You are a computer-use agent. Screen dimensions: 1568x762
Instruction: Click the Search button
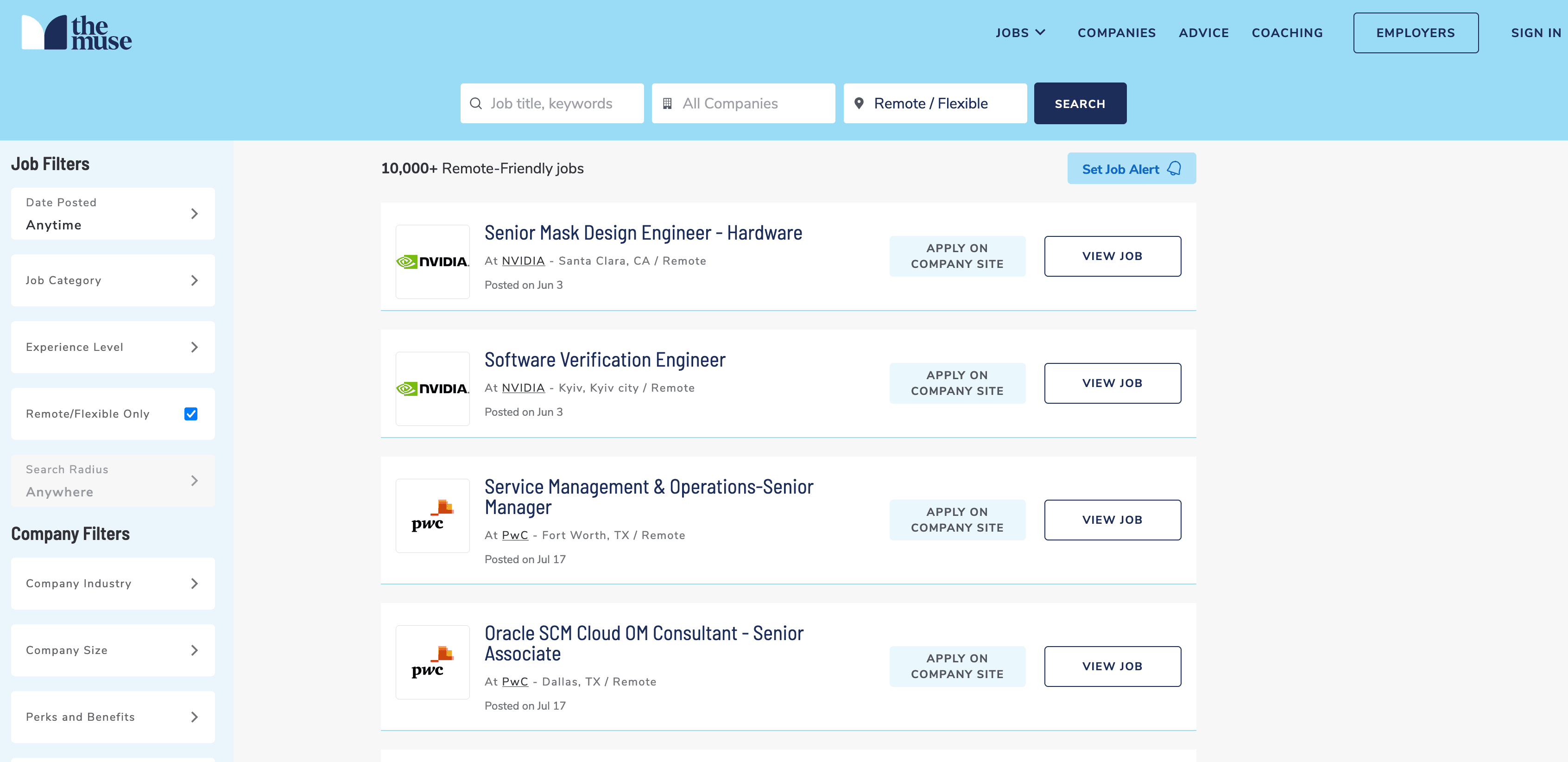tap(1080, 103)
